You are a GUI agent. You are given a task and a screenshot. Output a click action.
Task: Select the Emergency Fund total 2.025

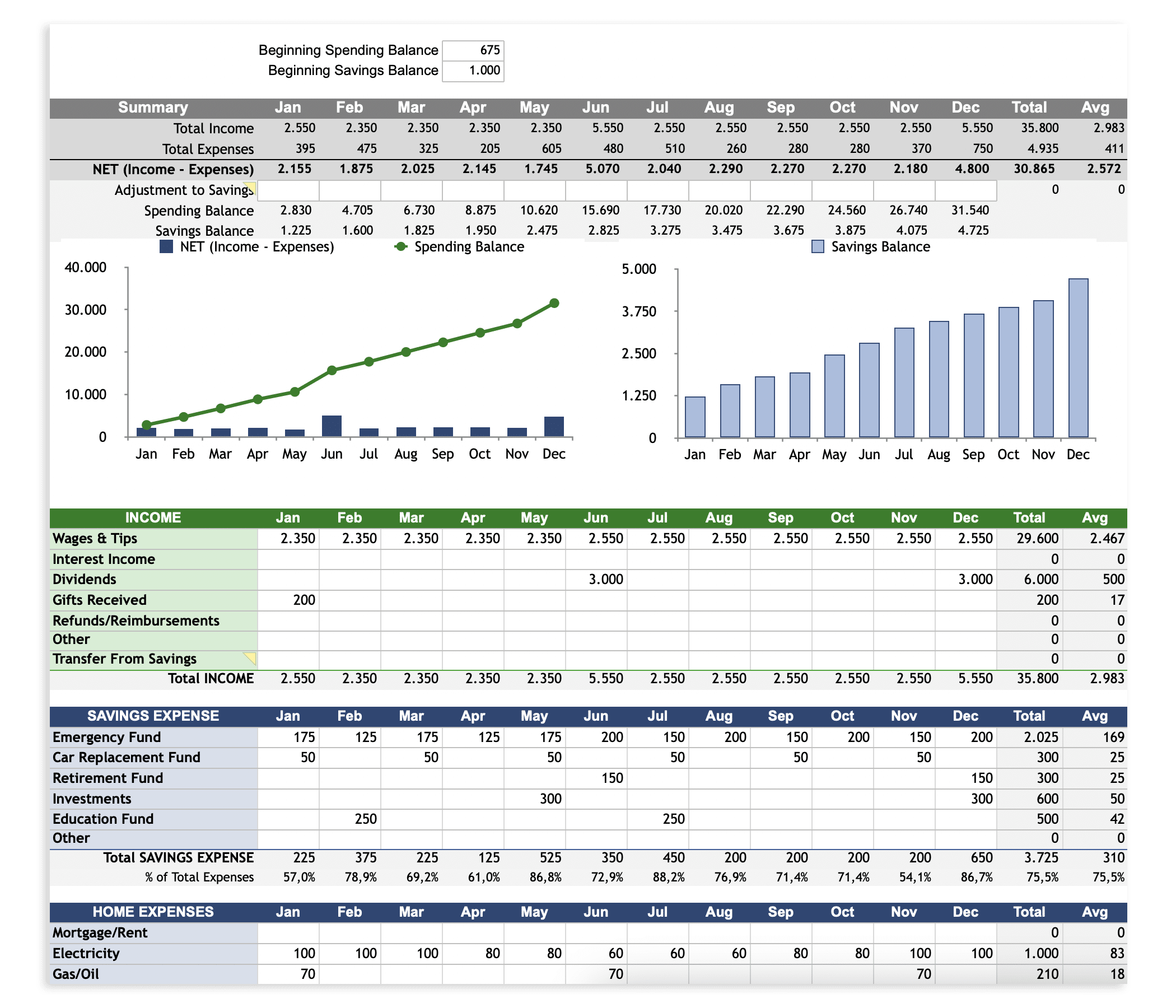(1030, 738)
